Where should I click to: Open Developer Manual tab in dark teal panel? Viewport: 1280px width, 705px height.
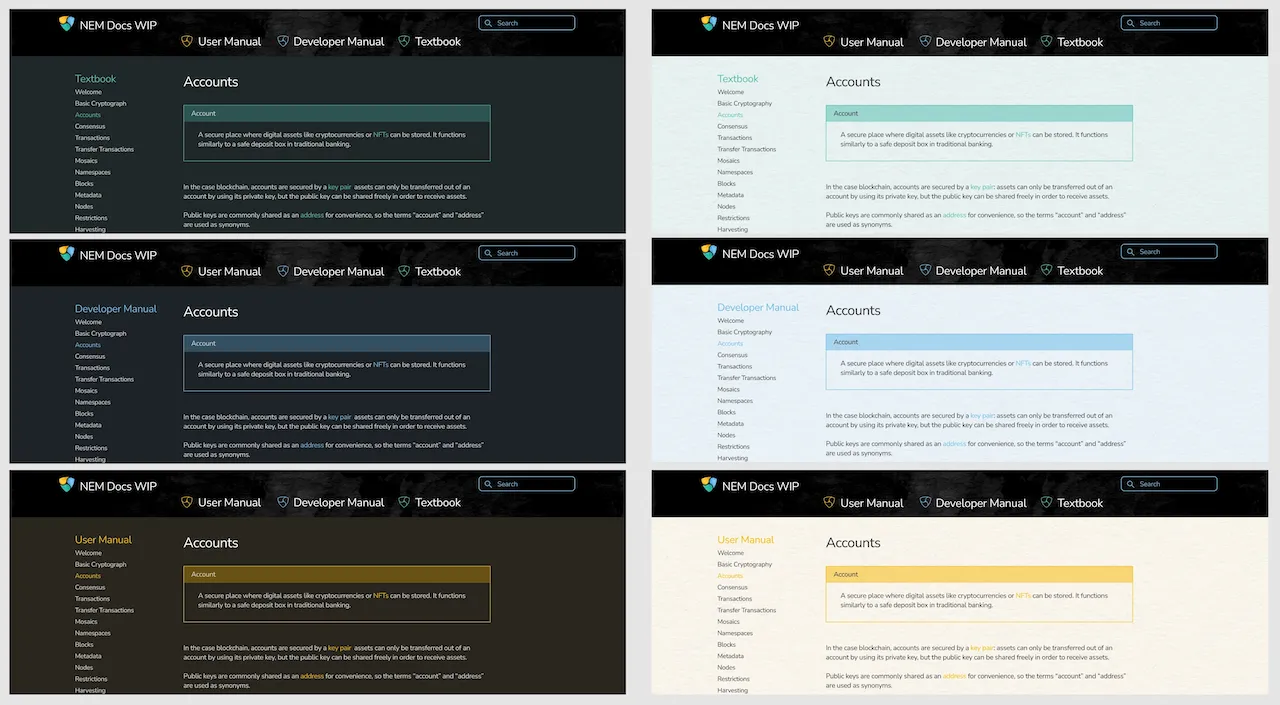tap(338, 42)
